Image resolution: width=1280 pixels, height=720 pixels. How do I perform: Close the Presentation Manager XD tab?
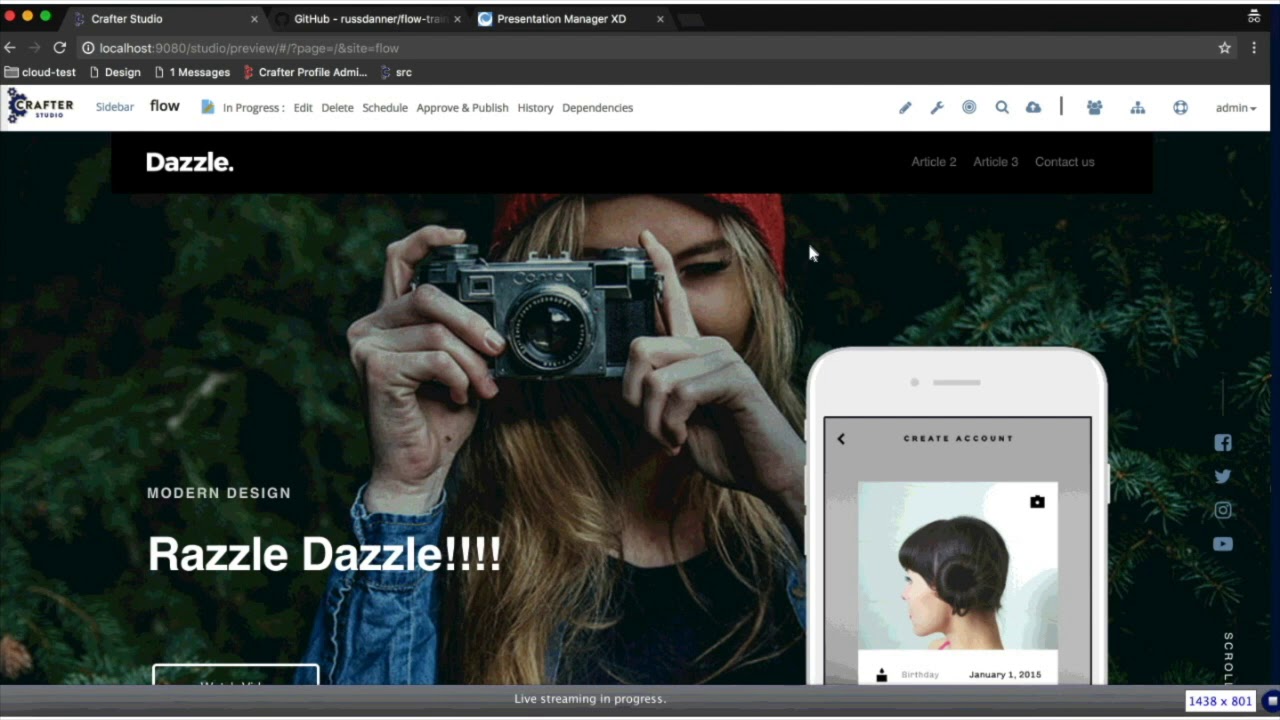point(660,19)
